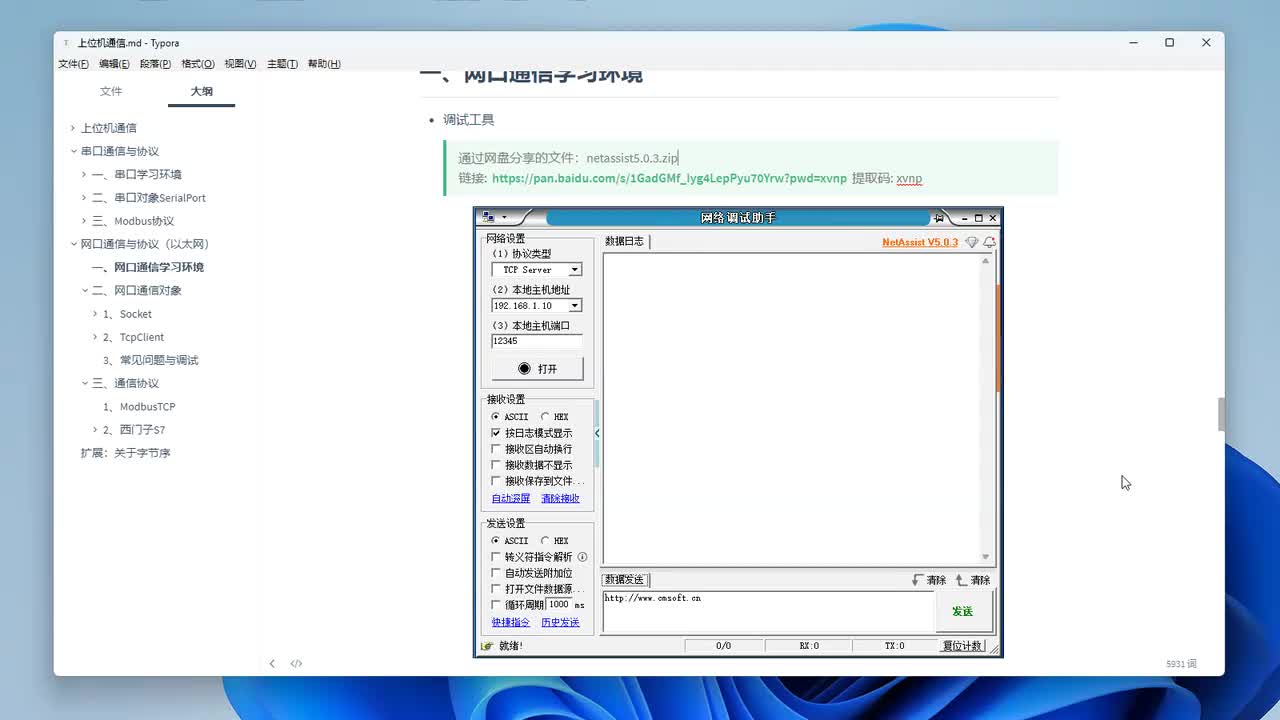Collapse 网口通信与协议（以太网） outline chevron
The width and height of the screenshot is (1280, 720).
73,244
